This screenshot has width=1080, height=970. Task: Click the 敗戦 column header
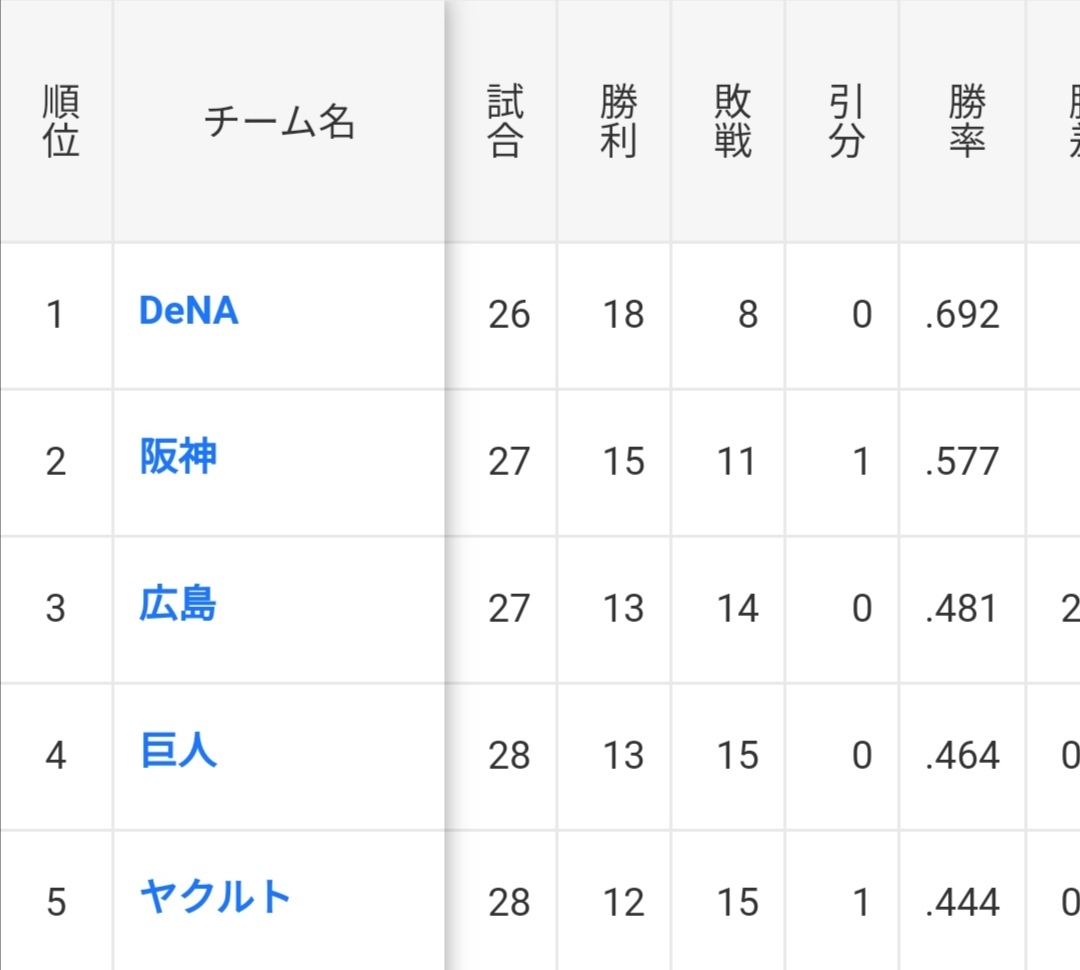click(x=732, y=122)
